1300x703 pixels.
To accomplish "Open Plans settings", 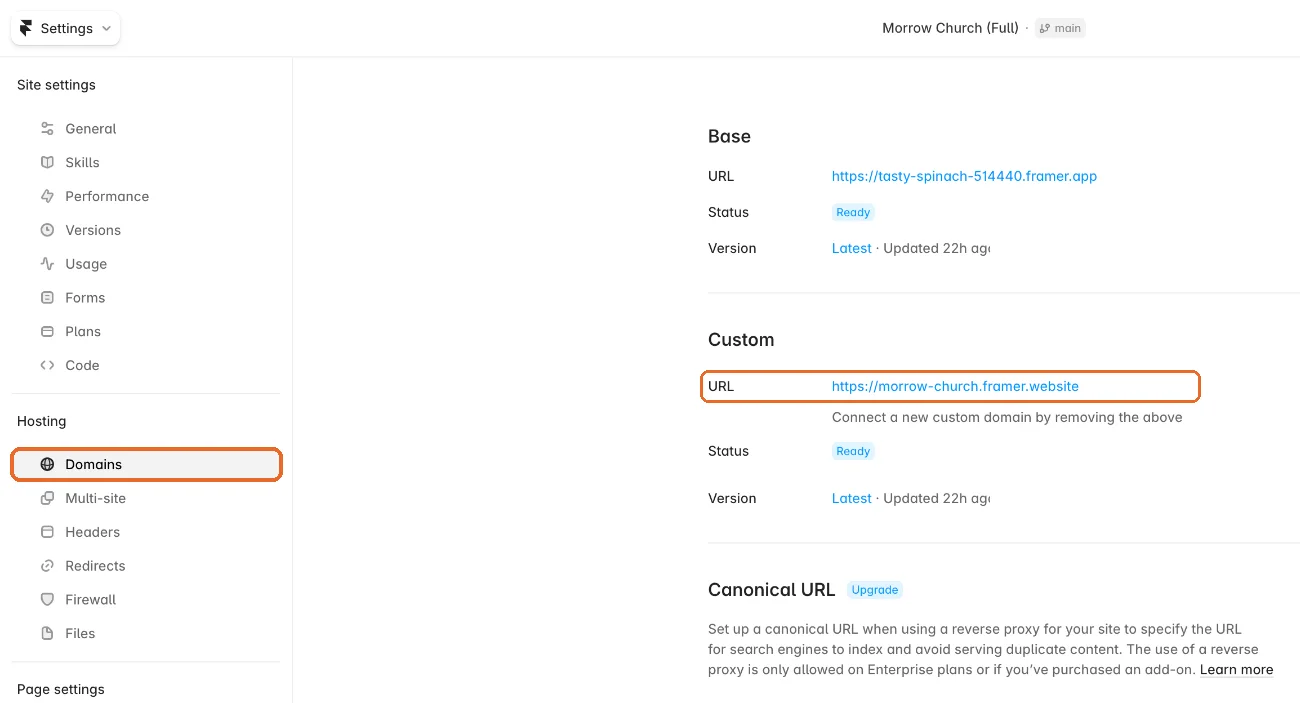I will tap(146, 331).
